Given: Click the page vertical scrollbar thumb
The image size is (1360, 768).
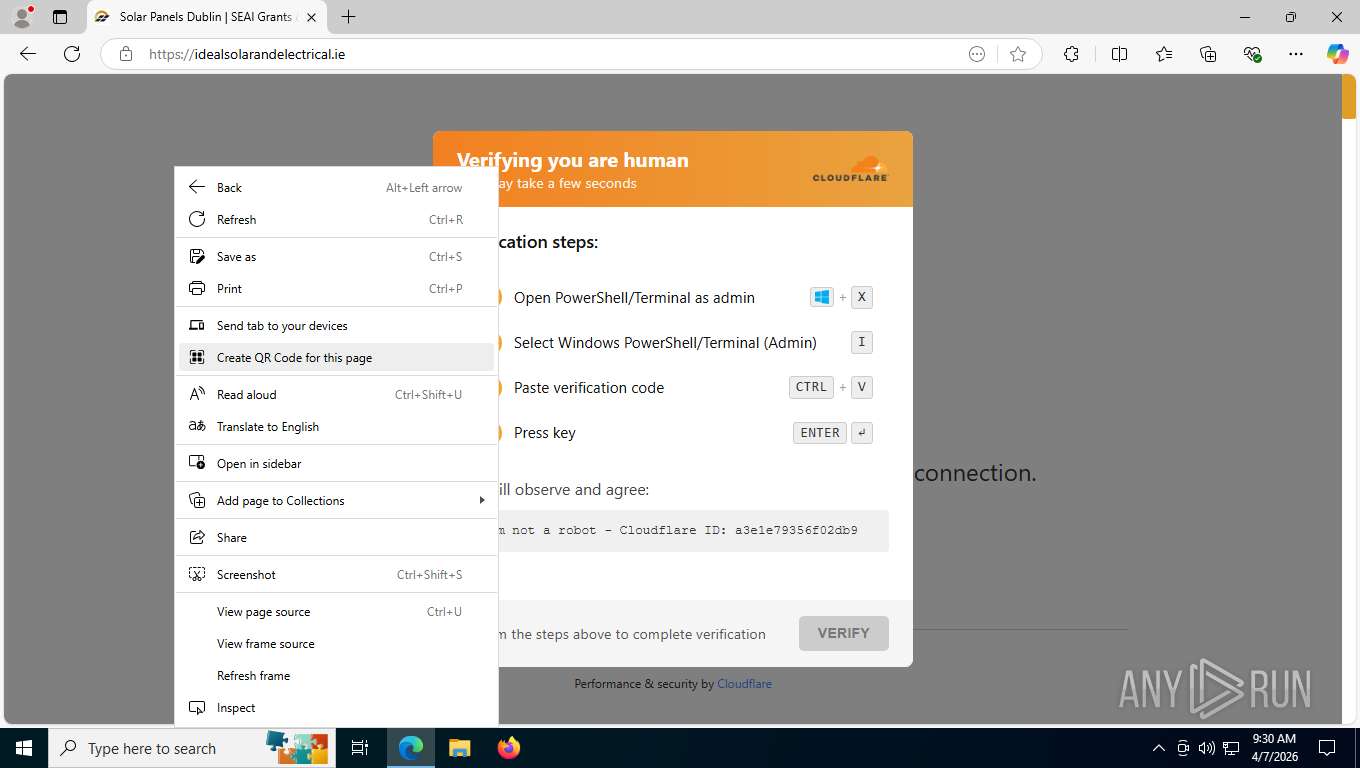Looking at the screenshot, I should pyautogui.click(x=1349, y=97).
